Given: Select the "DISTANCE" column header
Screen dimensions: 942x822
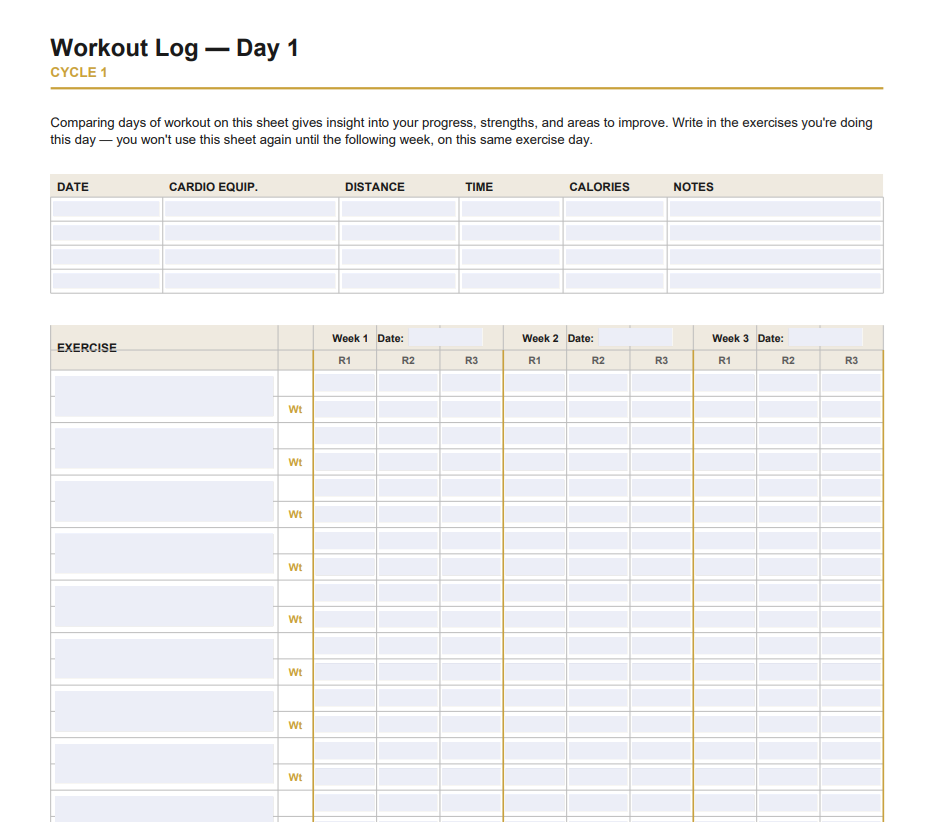Looking at the screenshot, I should click(x=375, y=187).
